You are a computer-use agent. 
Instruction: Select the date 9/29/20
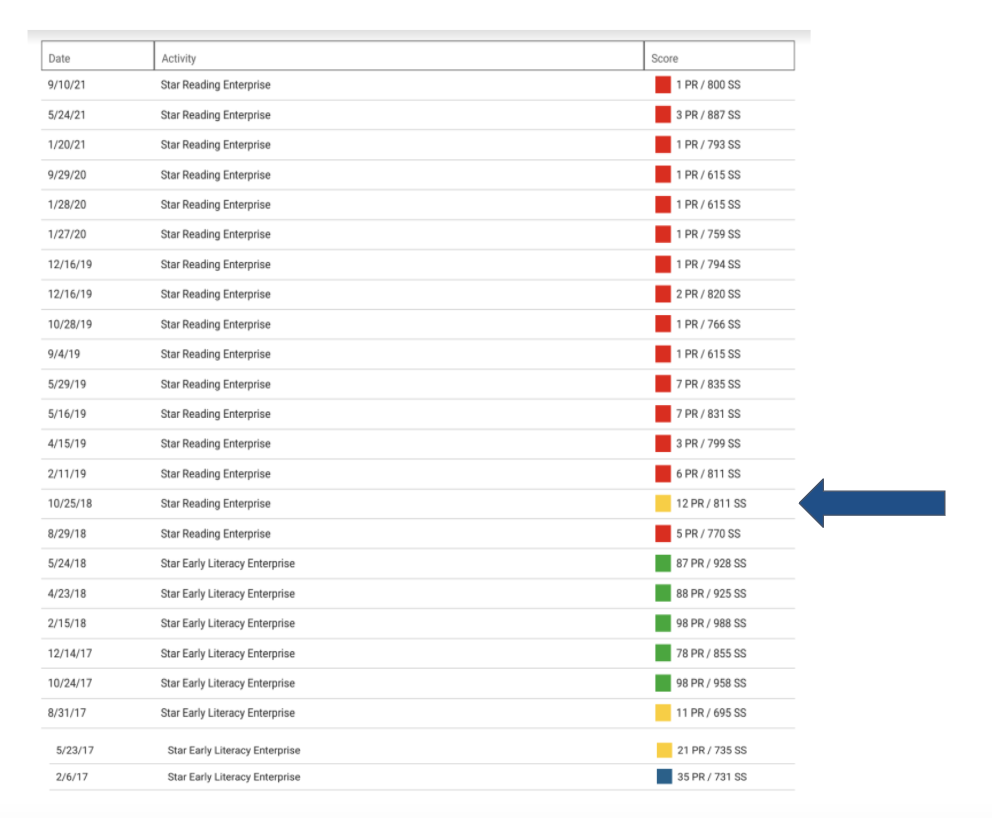click(67, 175)
